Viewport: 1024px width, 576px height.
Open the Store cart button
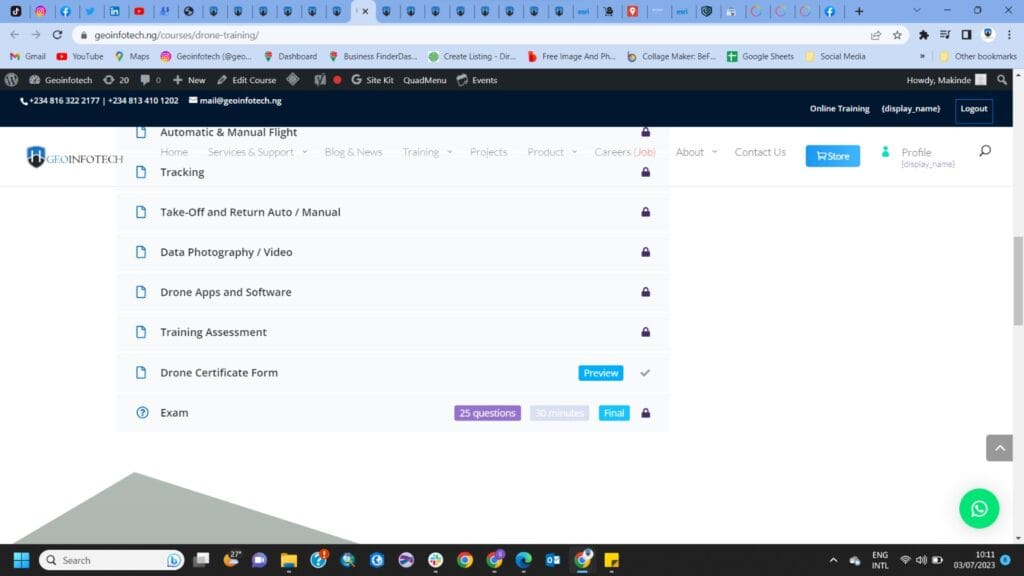(832, 156)
